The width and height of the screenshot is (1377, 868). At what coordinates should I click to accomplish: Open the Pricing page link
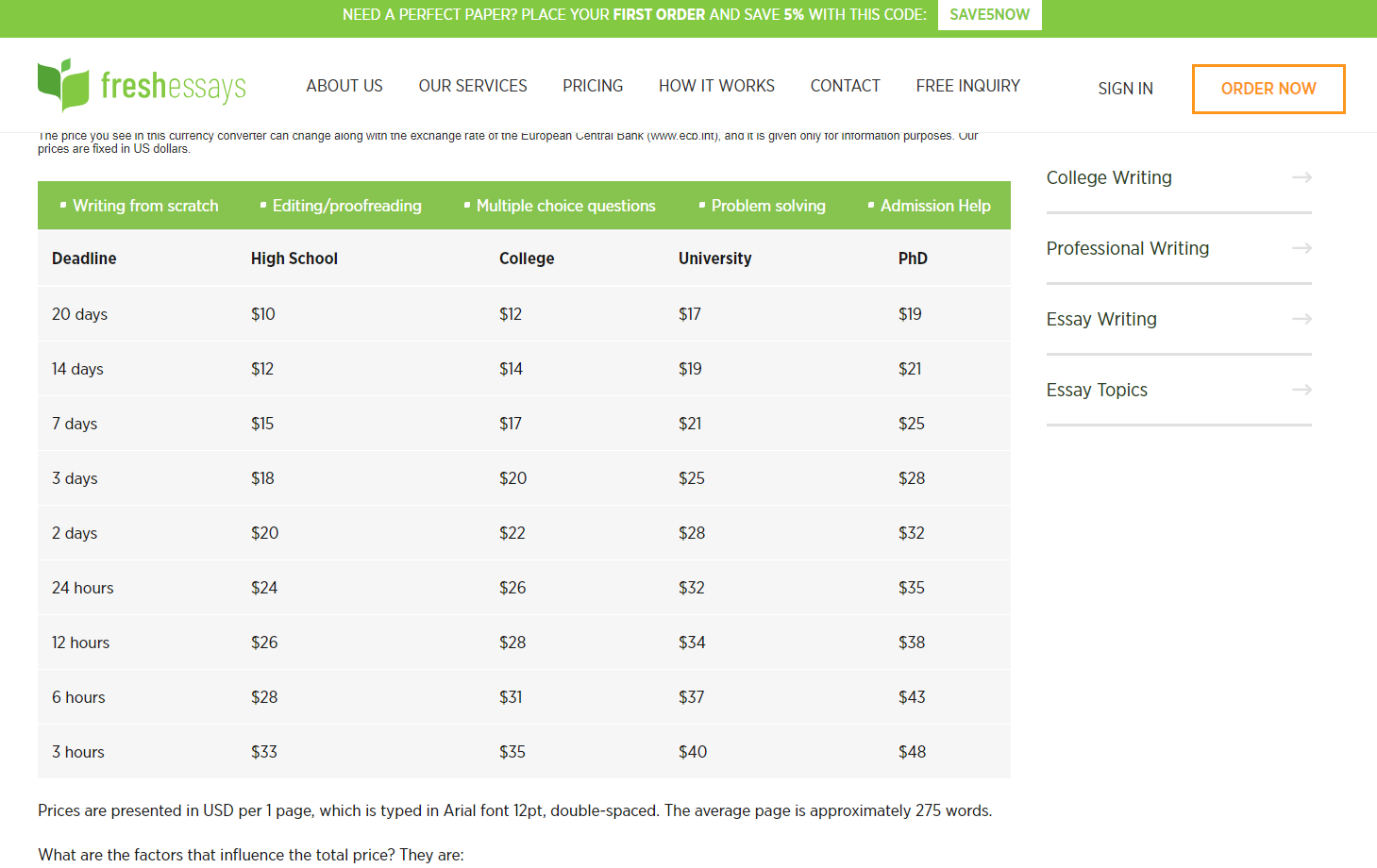[593, 86]
